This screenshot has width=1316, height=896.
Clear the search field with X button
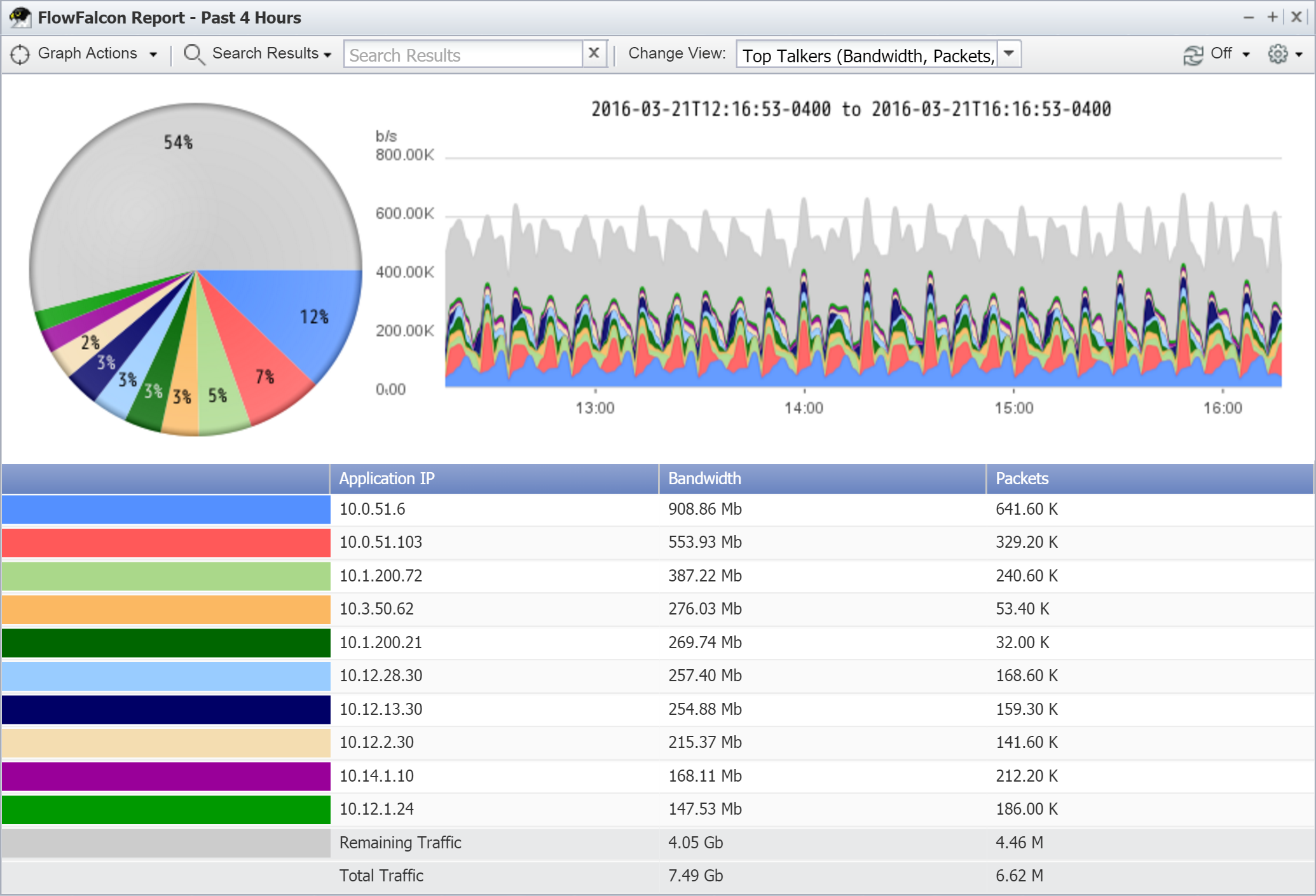[x=594, y=53]
